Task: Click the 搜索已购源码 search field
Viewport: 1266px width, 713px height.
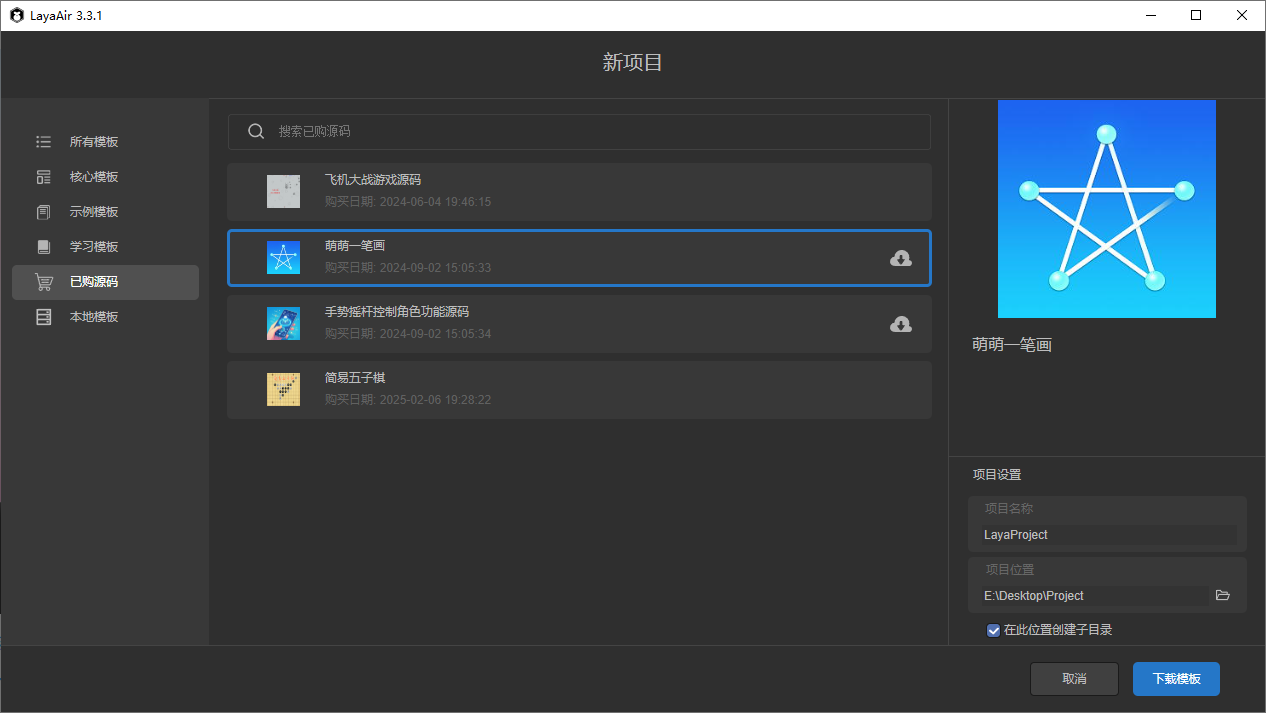Action: tap(590, 132)
